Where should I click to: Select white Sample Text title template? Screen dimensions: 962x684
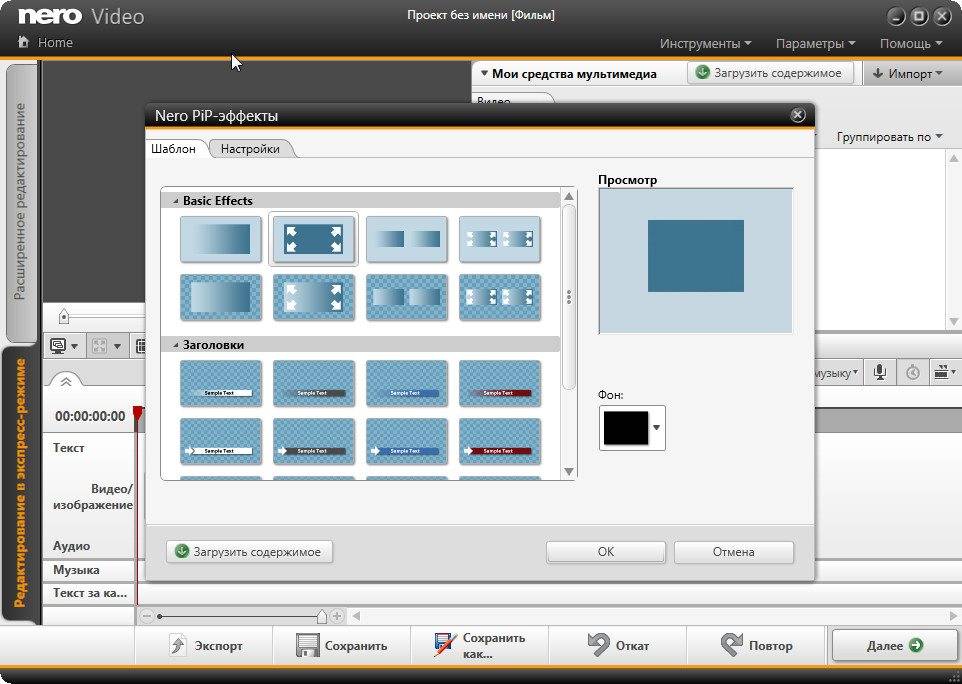pos(221,383)
